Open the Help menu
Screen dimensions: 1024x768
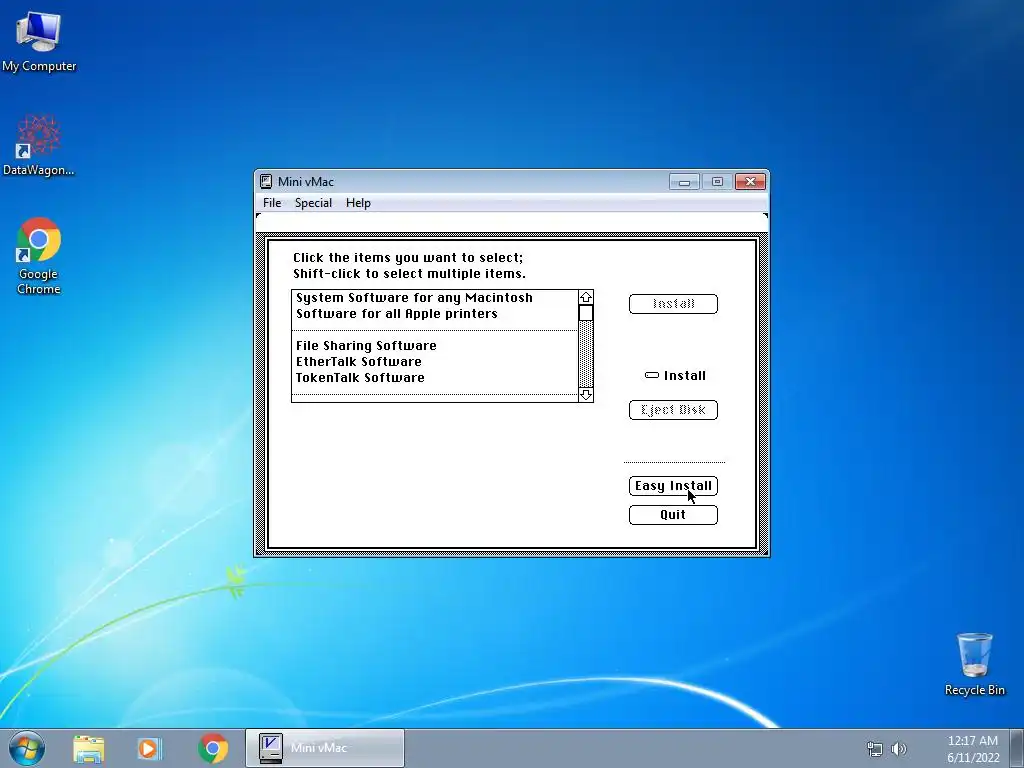(x=358, y=203)
